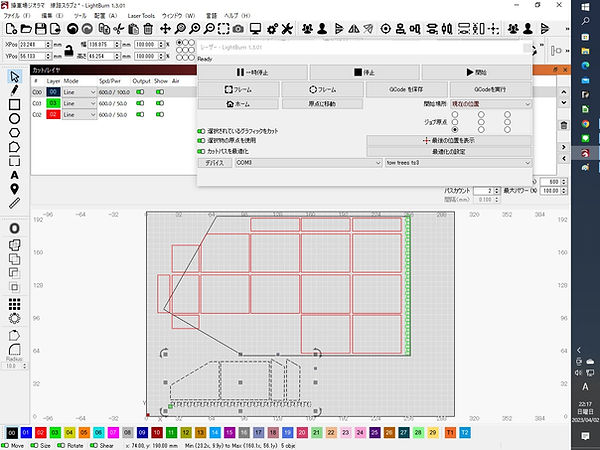Image resolution: width=600 pixels, height=450 pixels.
Task: Toggle Output switch for layer C00
Action: [140, 92]
